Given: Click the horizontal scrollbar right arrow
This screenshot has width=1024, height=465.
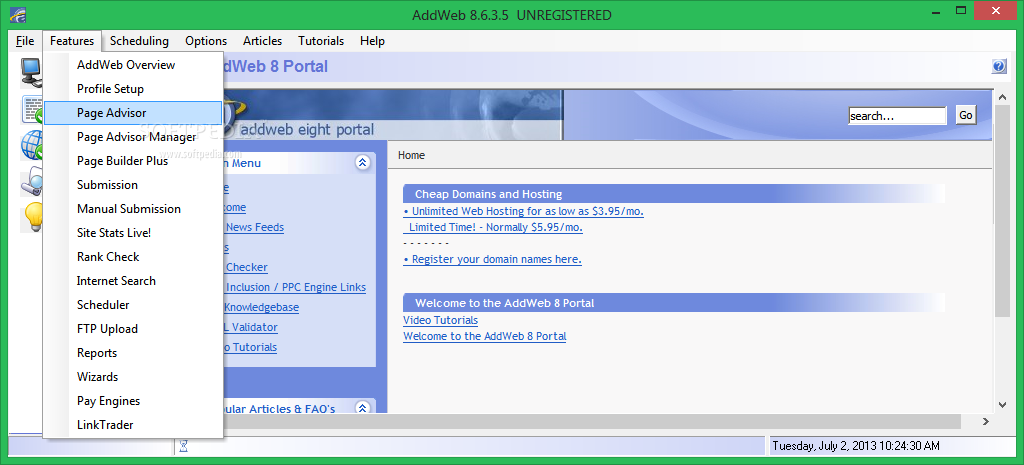Looking at the screenshot, I should coord(986,422).
